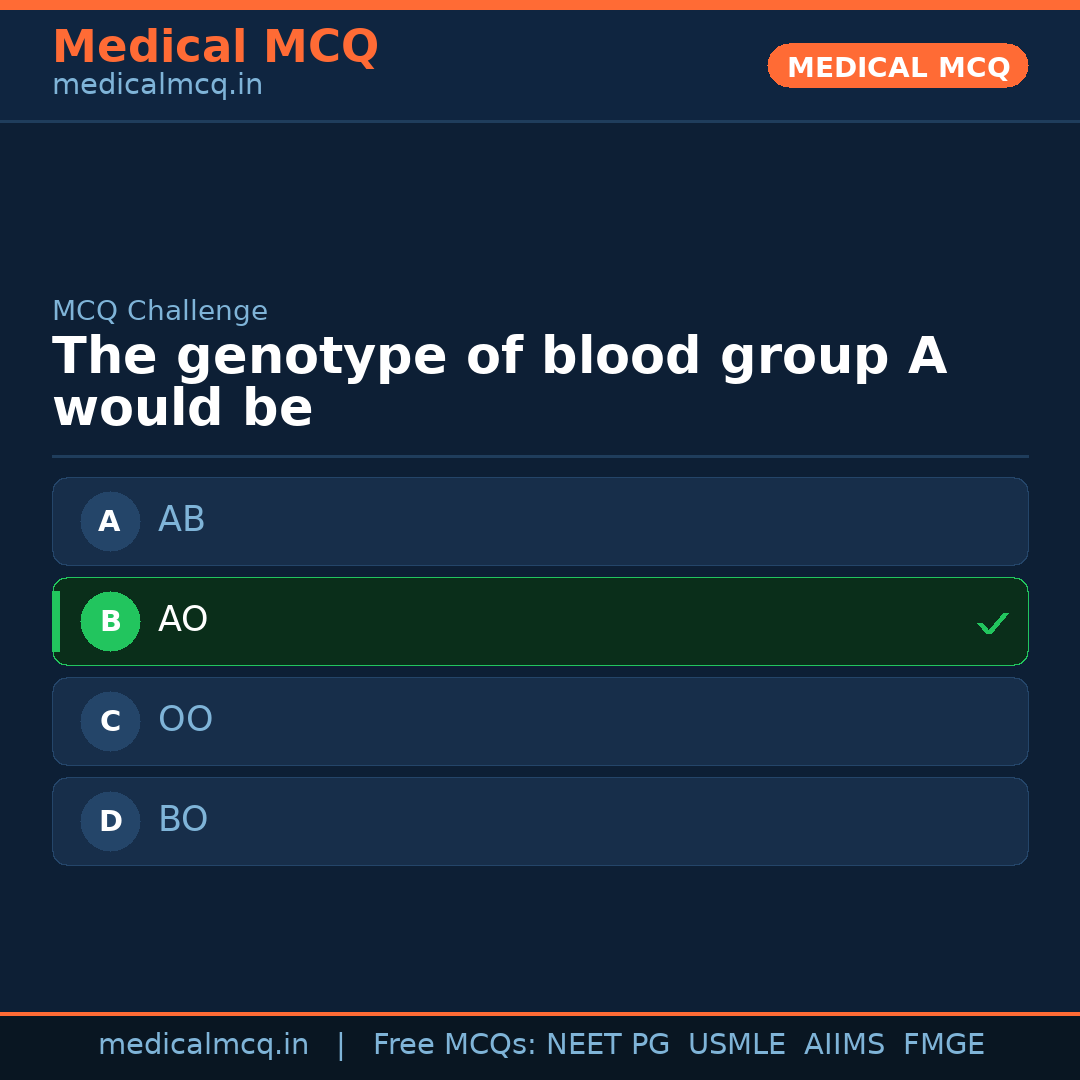Click the FMGE text in the footer
The width and height of the screenshot is (1080, 1080).
point(943,1044)
